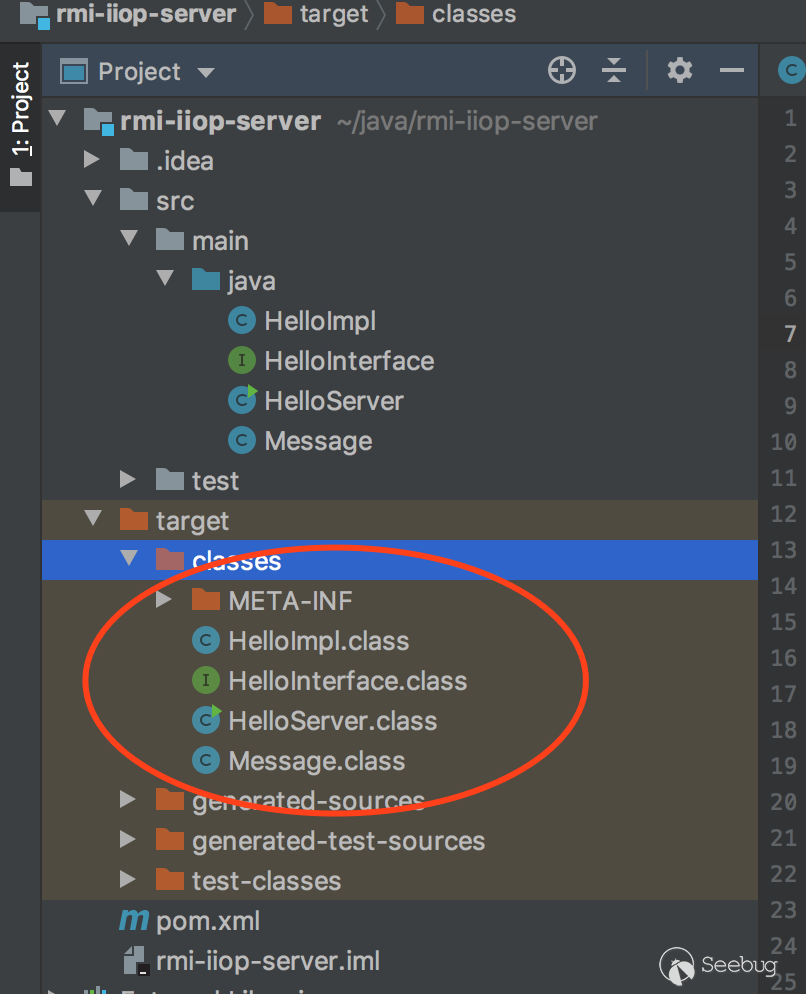The image size is (806, 994).
Task: Click line number 13 in editor gutter
Action: pos(784,550)
